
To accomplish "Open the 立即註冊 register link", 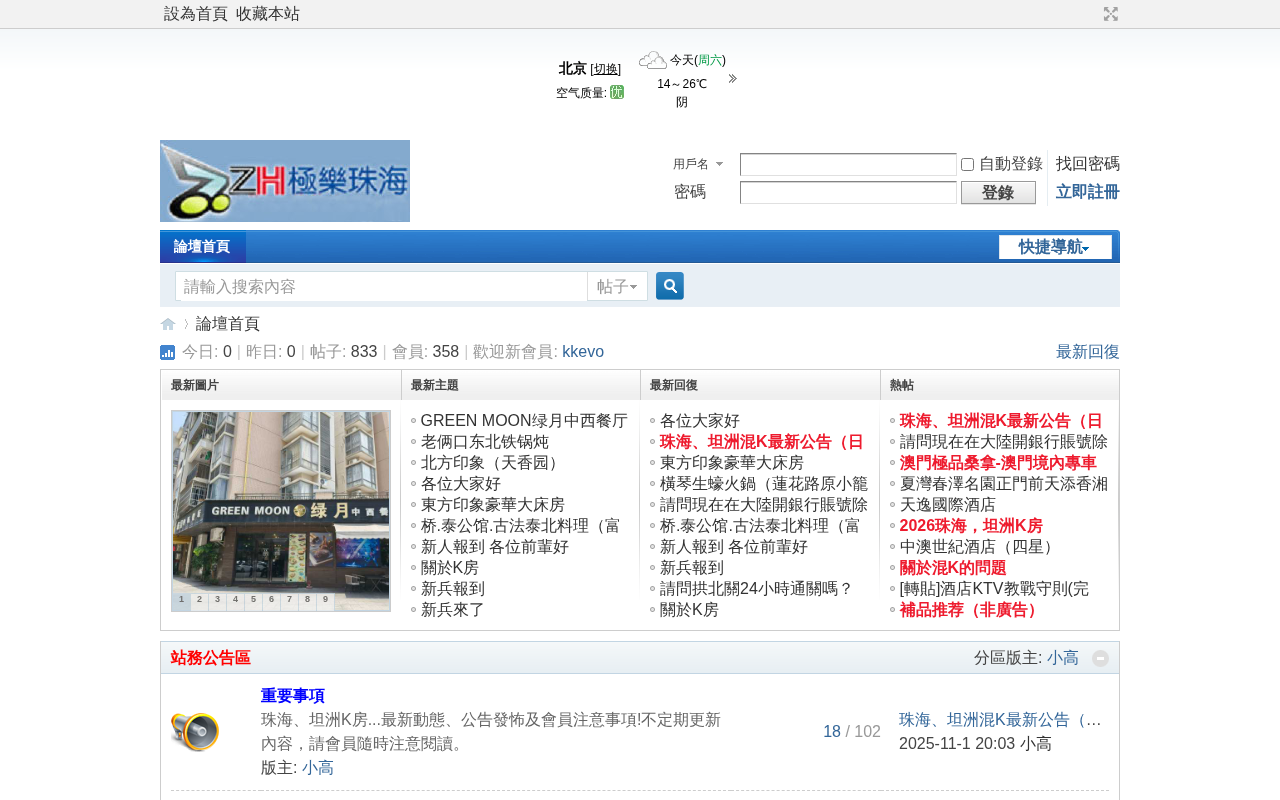I will click(1088, 192).
